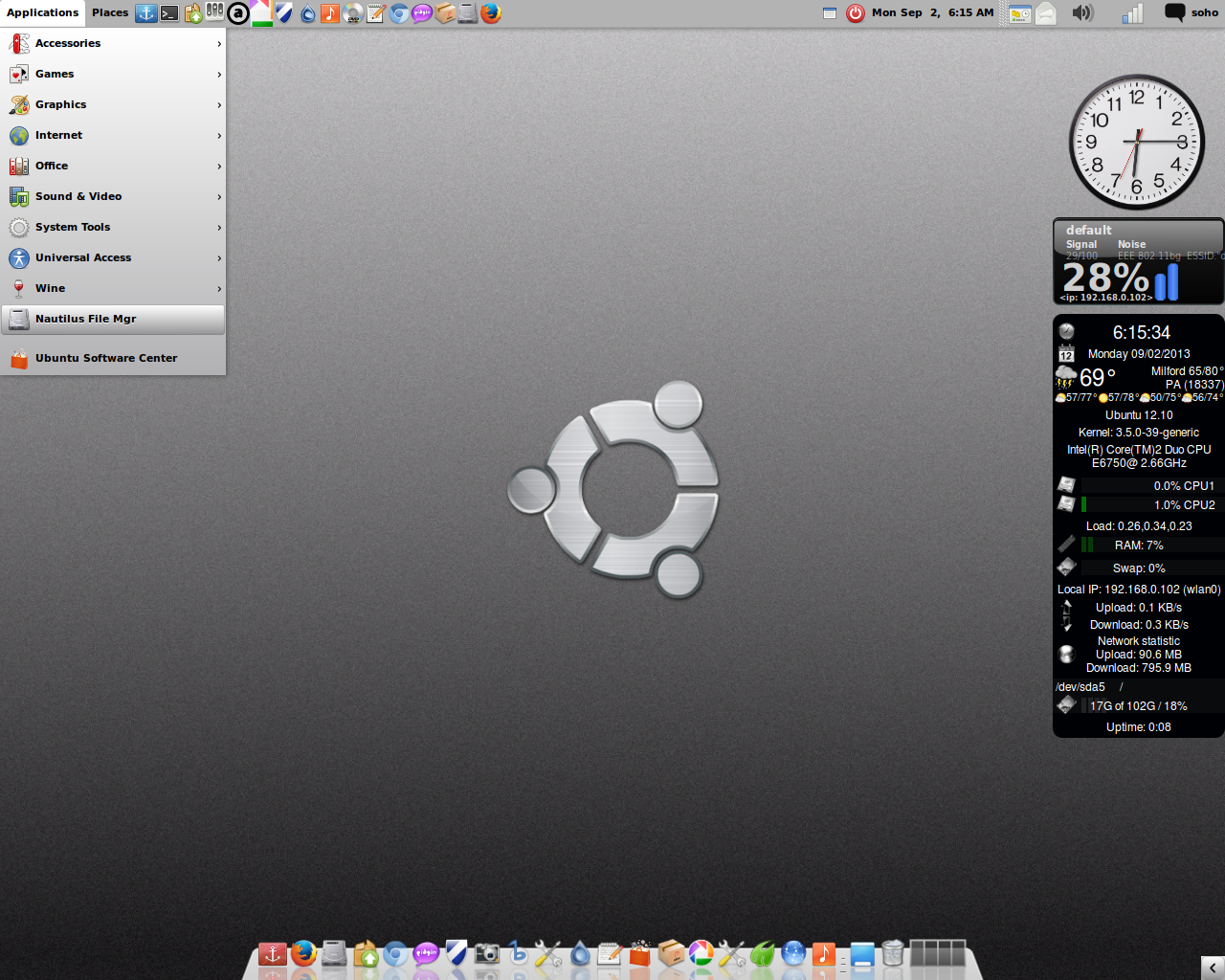
Task: Click the calendar timer applet icon in the tray
Action: pos(1020,13)
